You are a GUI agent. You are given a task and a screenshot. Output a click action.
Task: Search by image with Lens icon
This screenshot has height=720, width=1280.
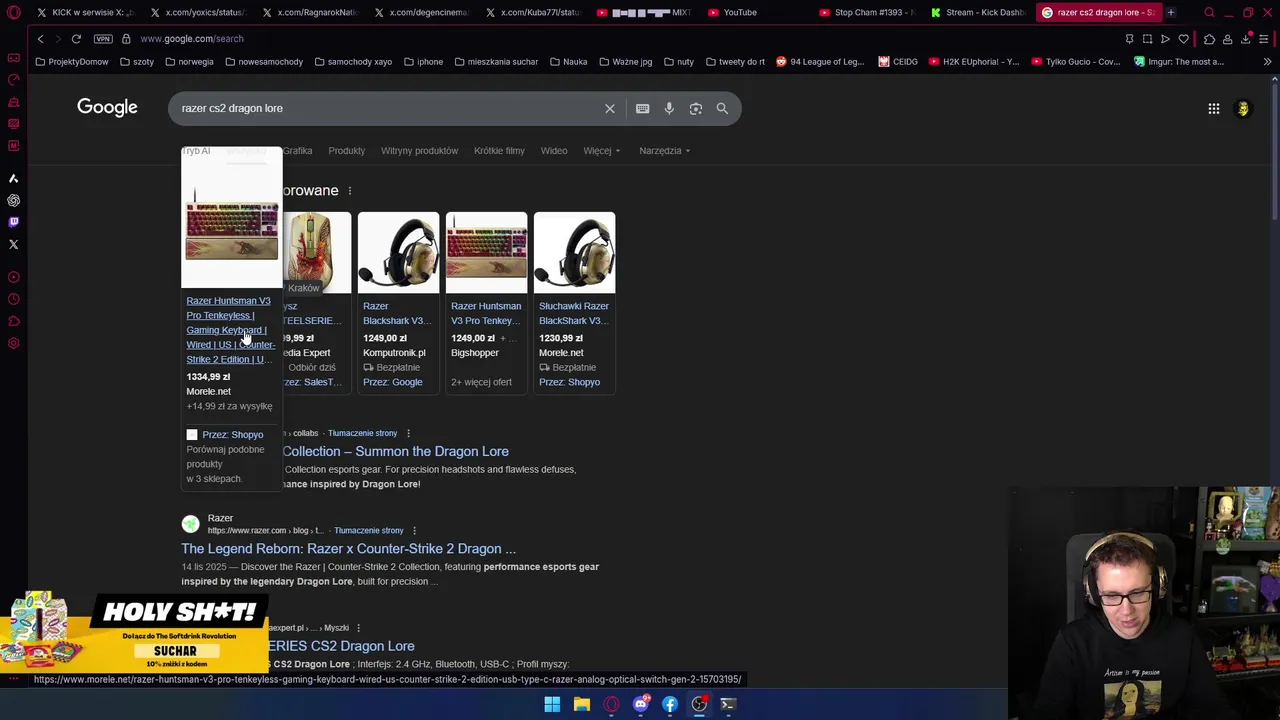point(696,108)
